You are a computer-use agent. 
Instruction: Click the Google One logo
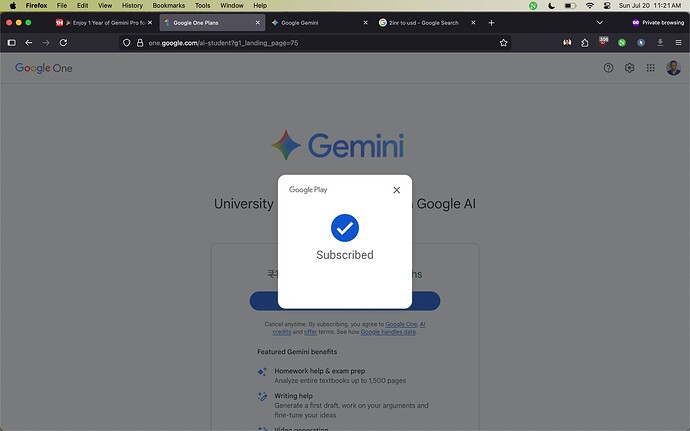pyautogui.click(x=44, y=68)
